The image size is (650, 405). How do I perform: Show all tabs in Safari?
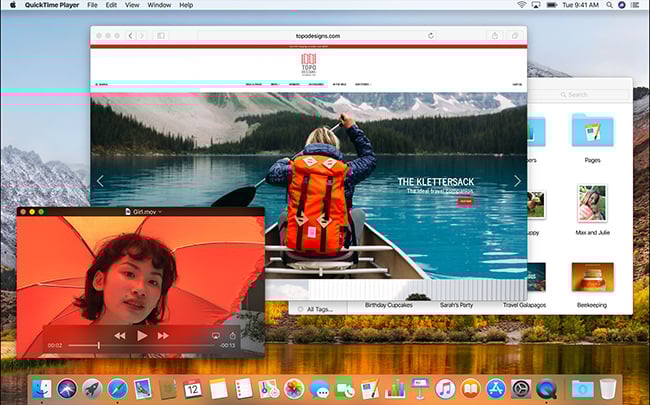click(x=514, y=36)
